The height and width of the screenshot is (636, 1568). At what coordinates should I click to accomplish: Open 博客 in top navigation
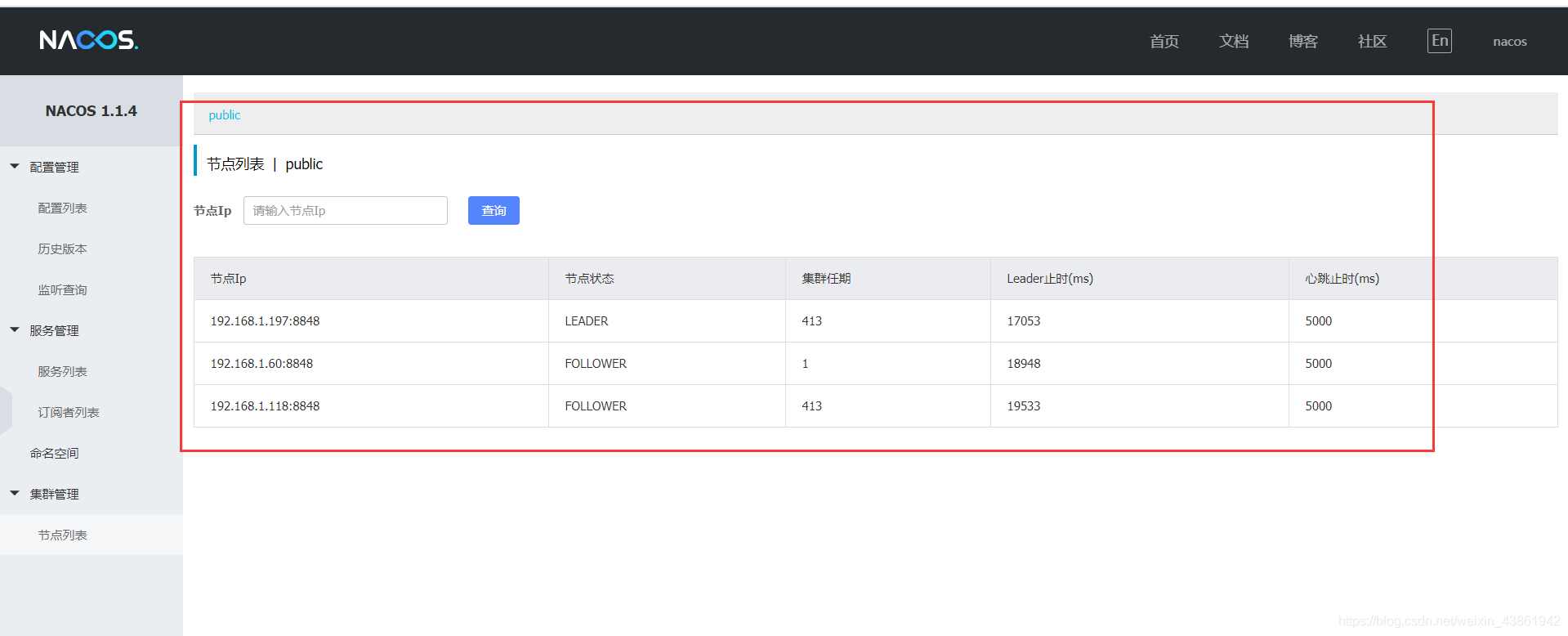pos(1303,42)
